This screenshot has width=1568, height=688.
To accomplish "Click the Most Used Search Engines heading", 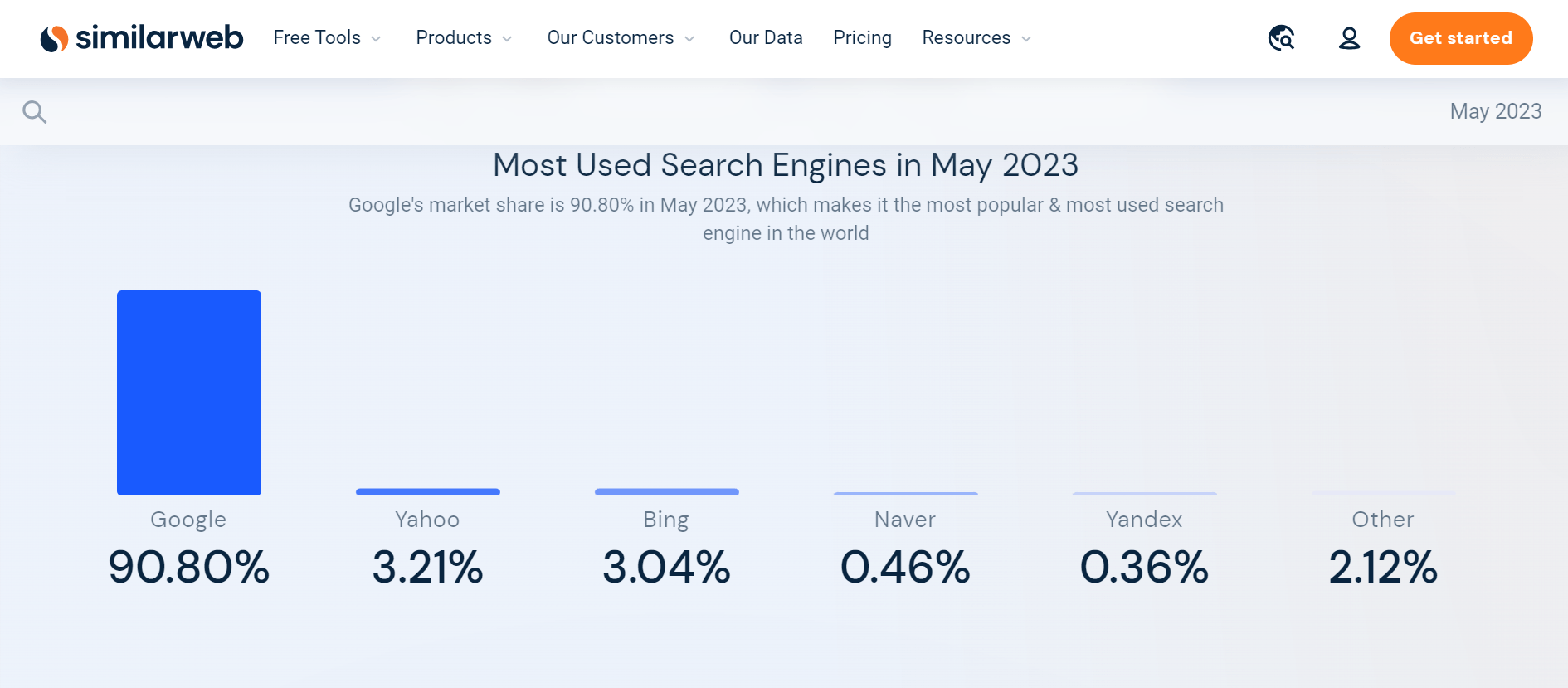I will tap(786, 165).
